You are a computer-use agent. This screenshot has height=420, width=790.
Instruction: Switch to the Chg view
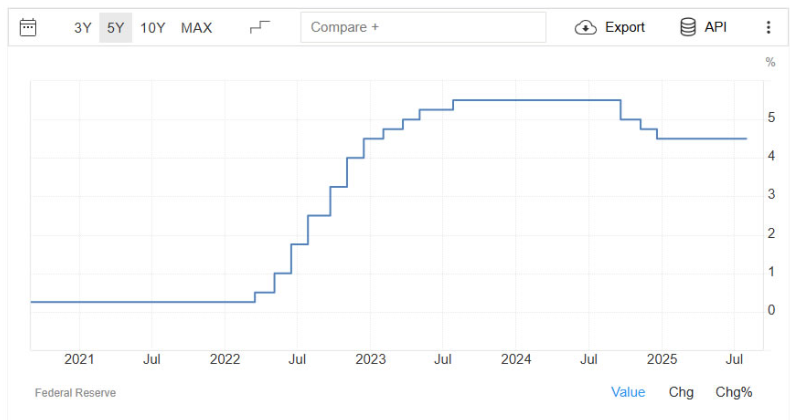pyautogui.click(x=681, y=392)
